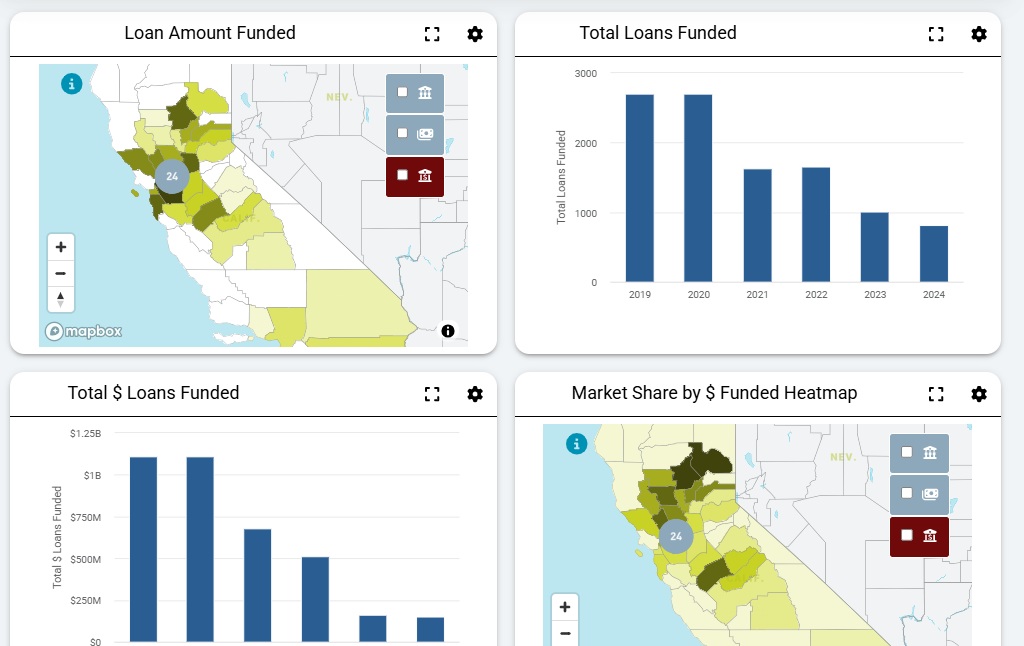Reset compass bearing on Loan Amount map

tap(61, 299)
